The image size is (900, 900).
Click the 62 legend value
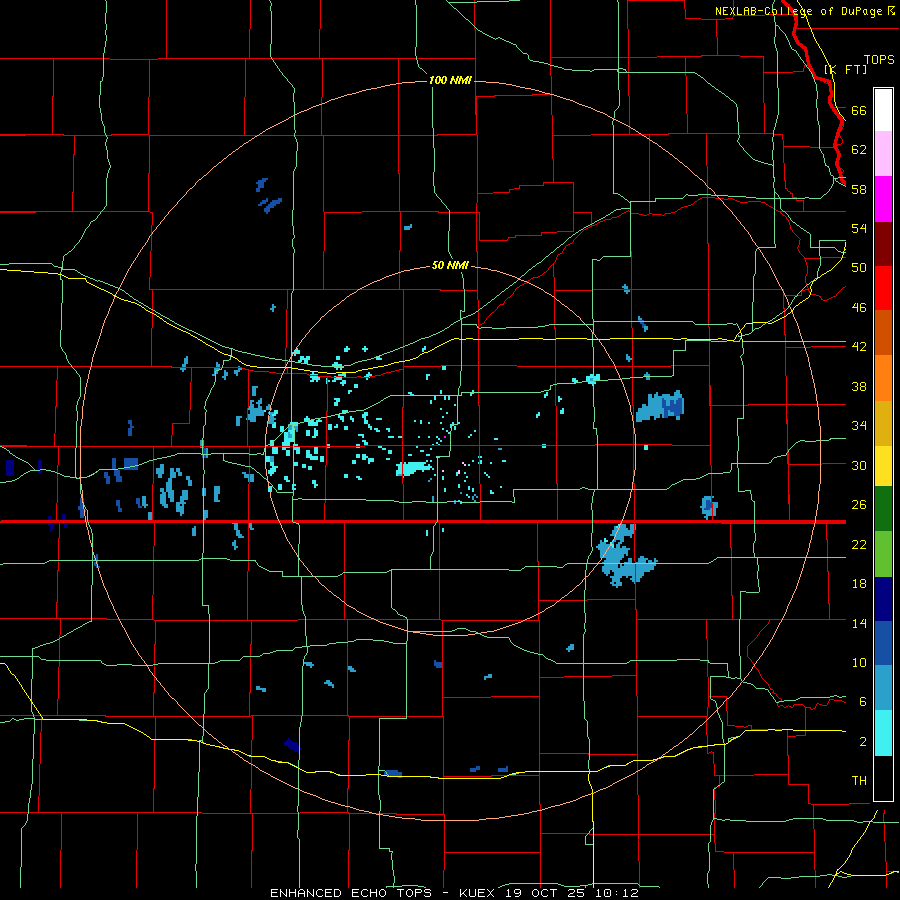coord(859,150)
